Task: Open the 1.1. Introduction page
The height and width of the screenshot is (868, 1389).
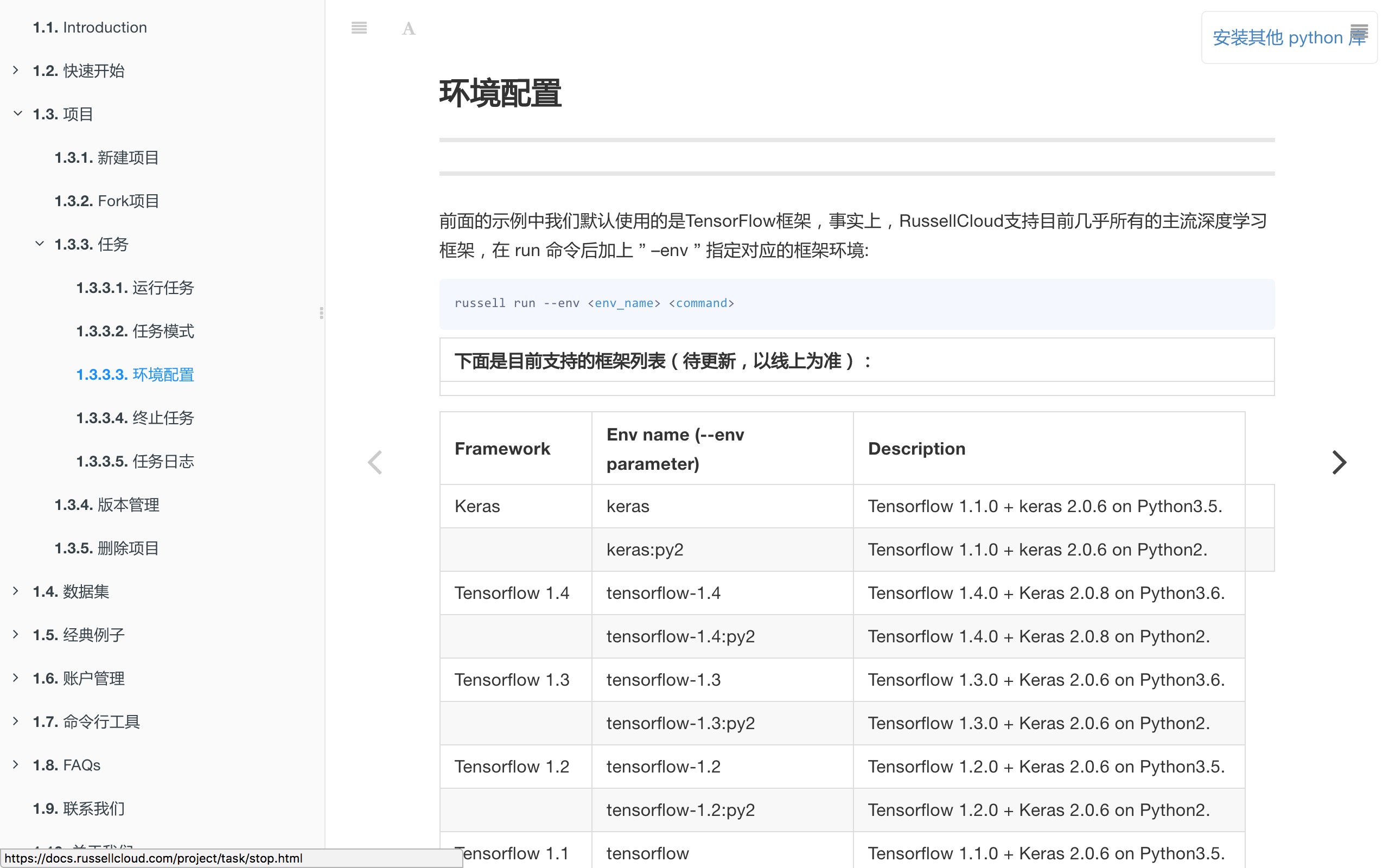Action: pos(90,28)
